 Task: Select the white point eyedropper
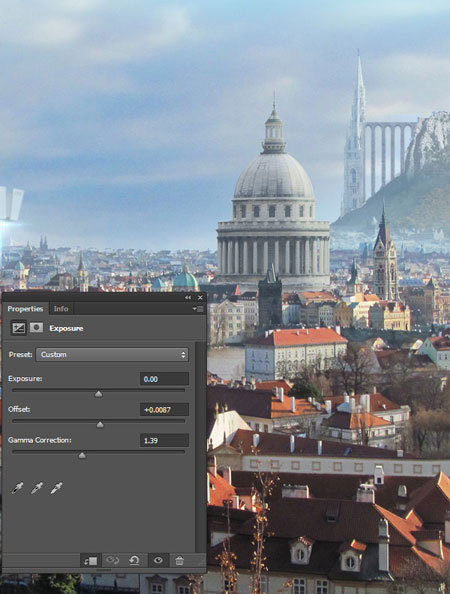(56, 488)
